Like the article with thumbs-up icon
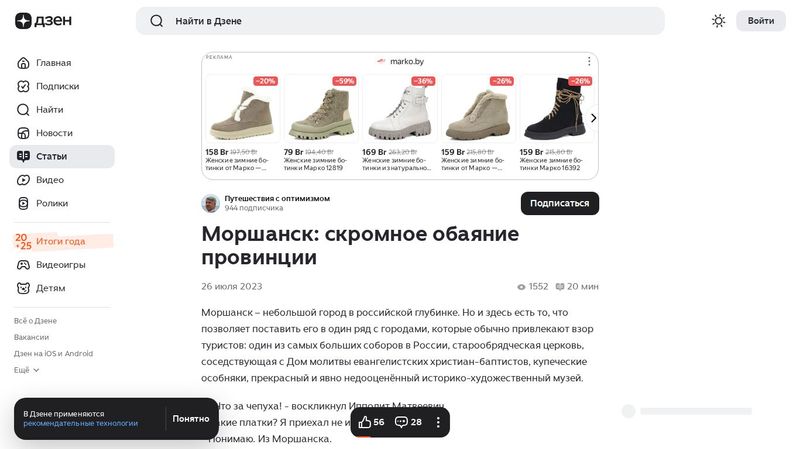This screenshot has width=800, height=449. point(365,422)
